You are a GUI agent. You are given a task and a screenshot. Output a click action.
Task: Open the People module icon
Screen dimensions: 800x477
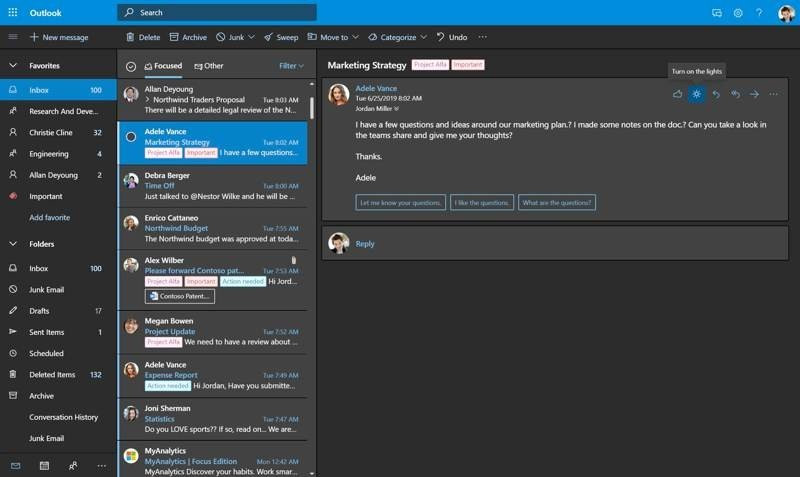73,465
